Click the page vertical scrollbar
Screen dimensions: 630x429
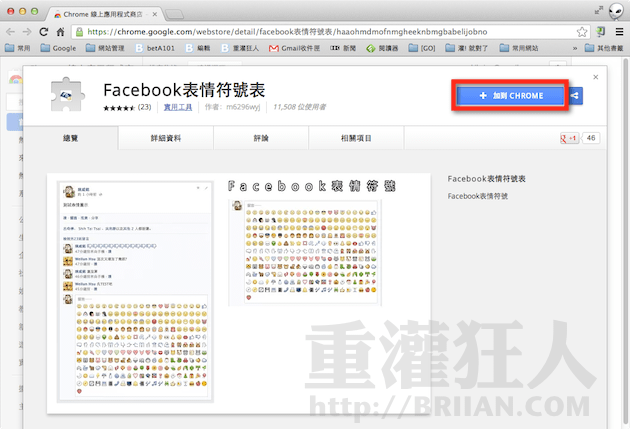[625, 241]
